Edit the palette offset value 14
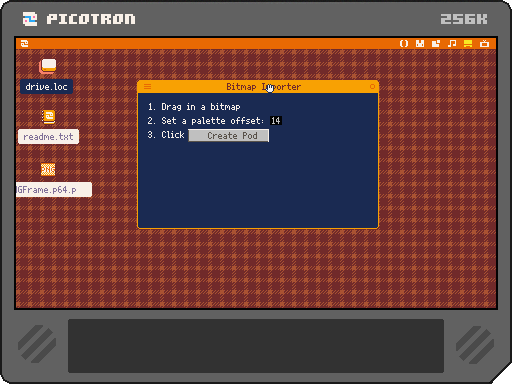512x384 pixels. tap(276, 121)
